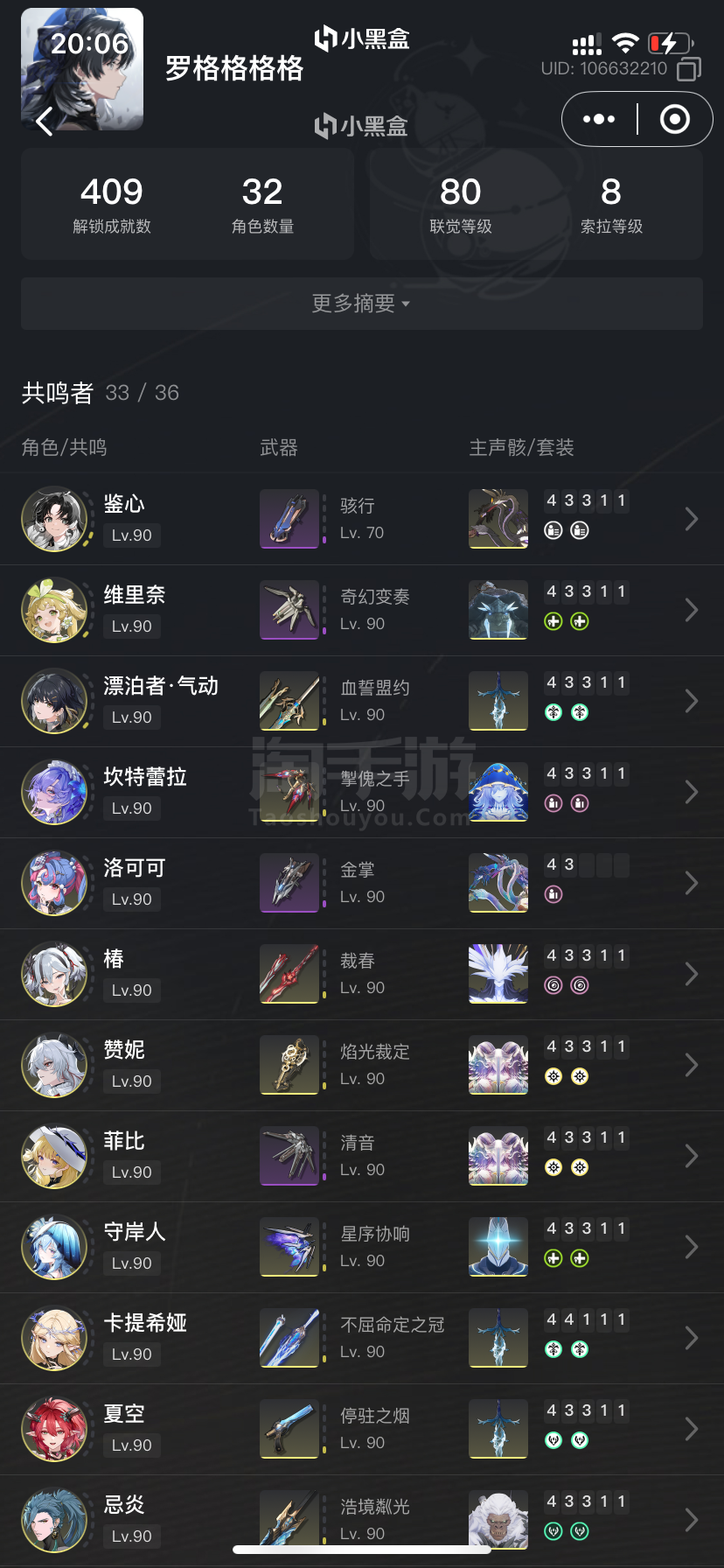This screenshot has width=724, height=1568.
Task: Tap the 联觉等级 80 stat
Action: pos(461,204)
